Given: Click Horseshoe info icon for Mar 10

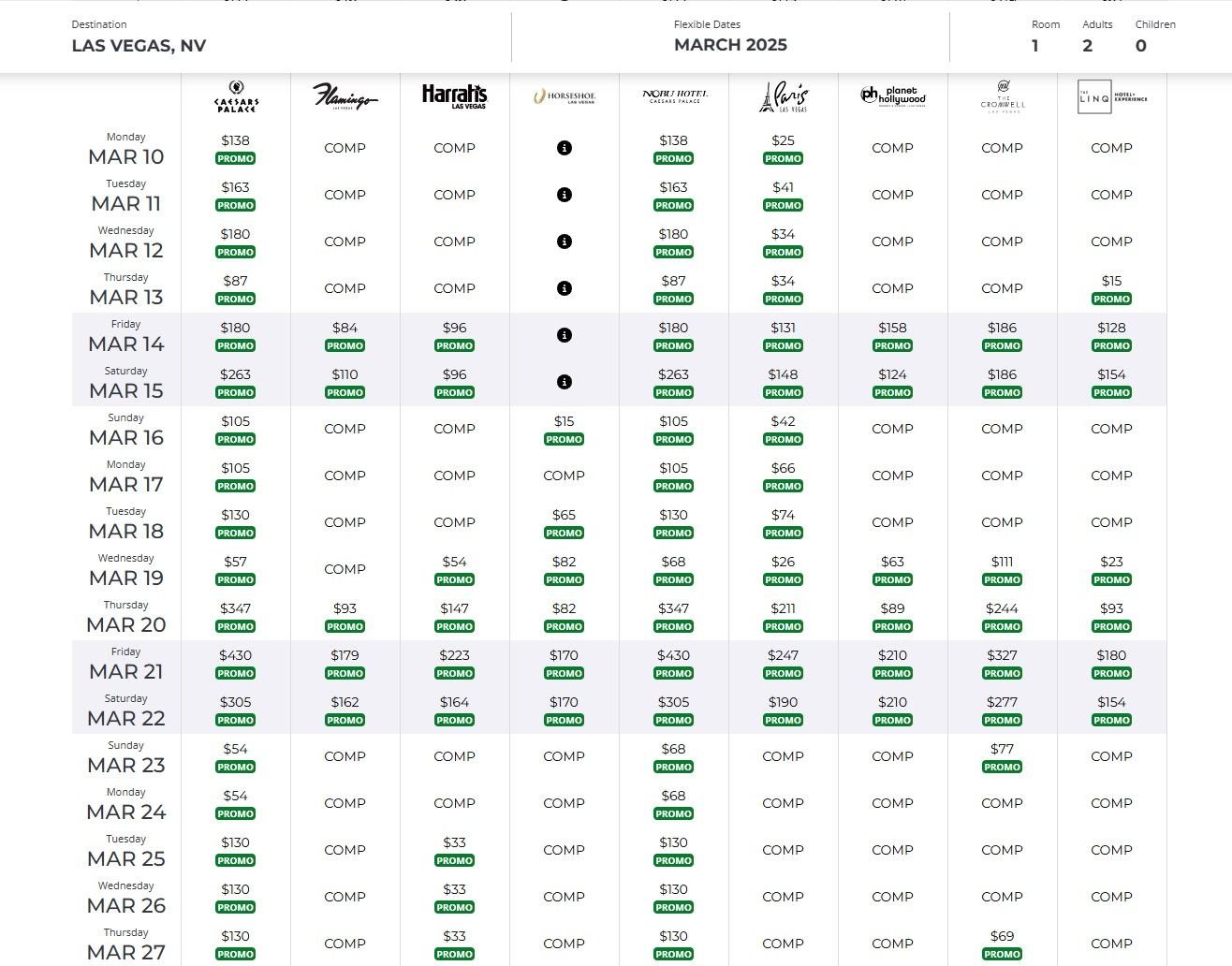Looking at the screenshot, I should pos(564,148).
